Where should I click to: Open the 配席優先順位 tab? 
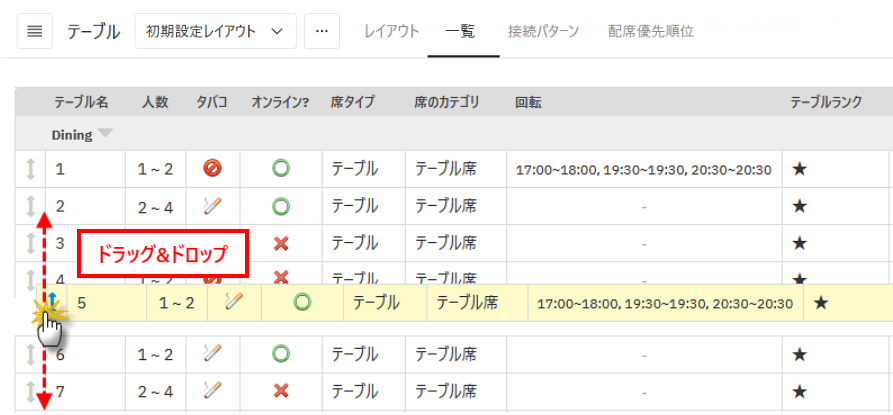(x=651, y=31)
